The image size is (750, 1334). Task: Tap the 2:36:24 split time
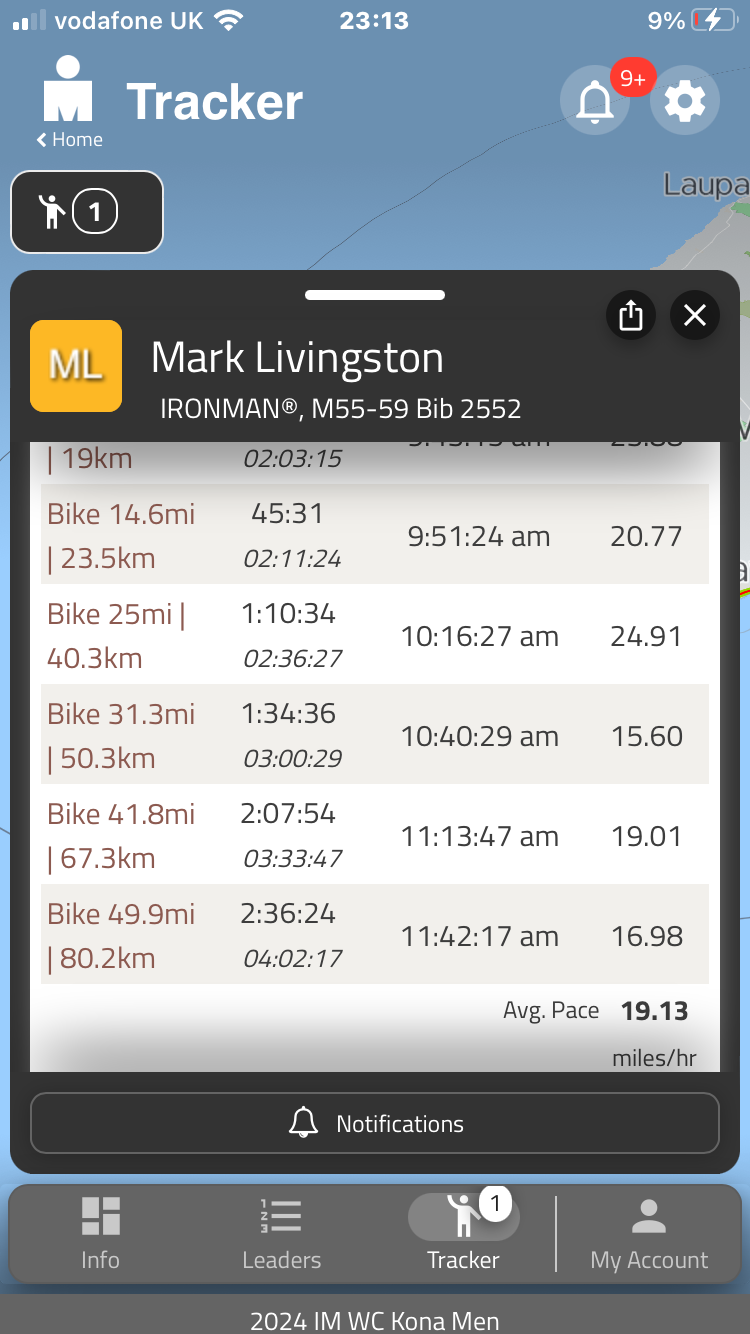point(288,914)
